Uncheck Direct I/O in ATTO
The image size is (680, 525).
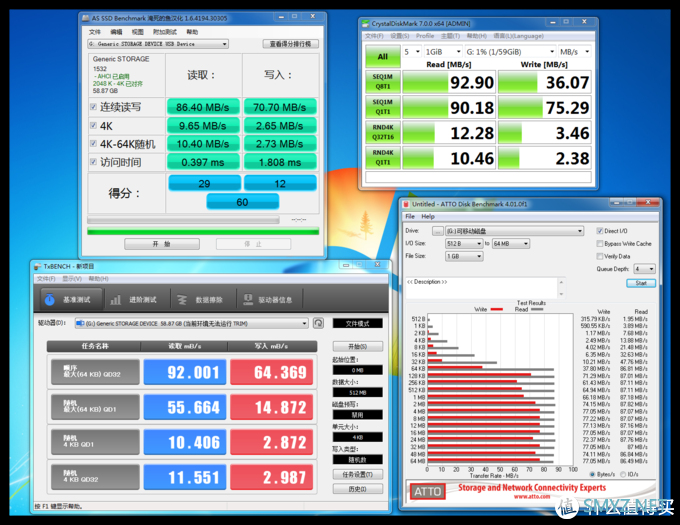click(x=600, y=231)
